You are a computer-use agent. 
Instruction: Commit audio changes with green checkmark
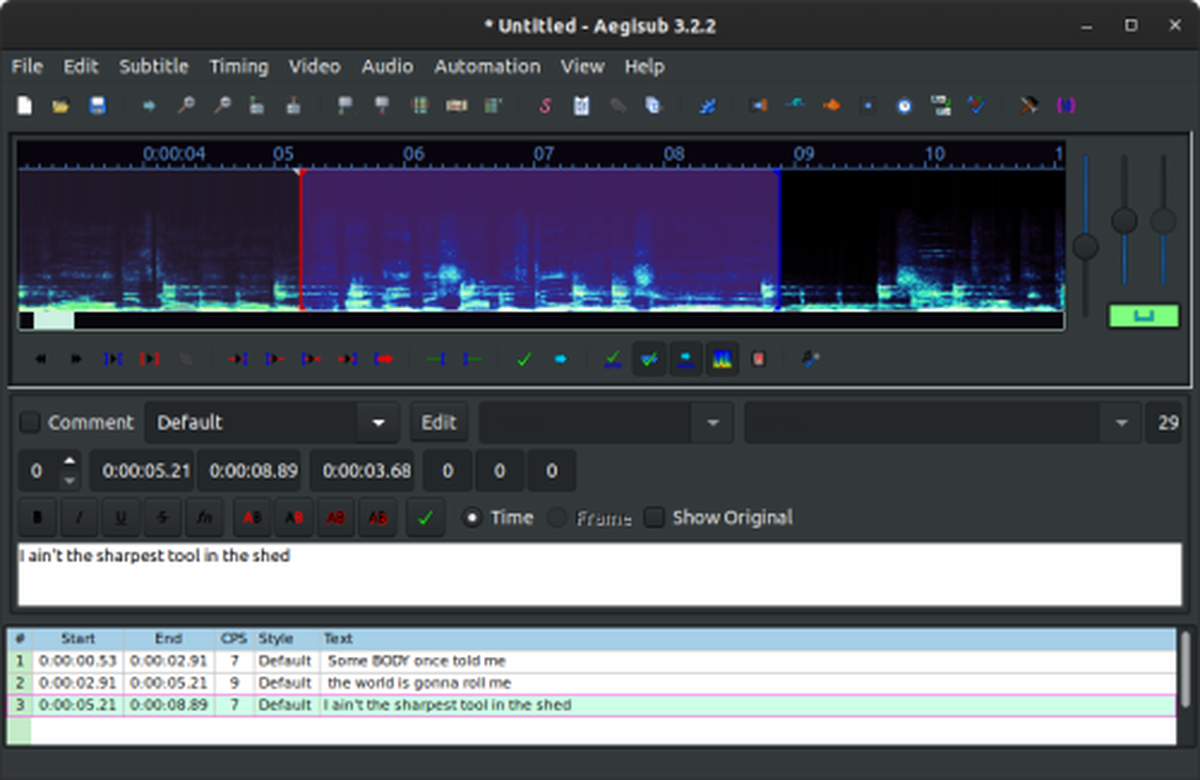point(524,359)
